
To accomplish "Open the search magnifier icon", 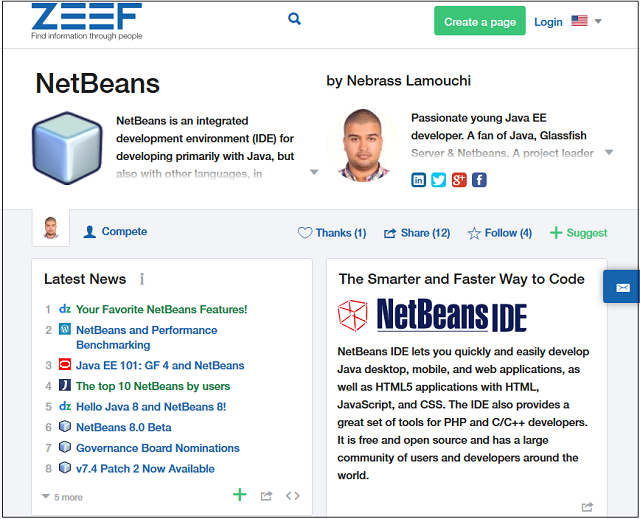I will (x=294, y=19).
